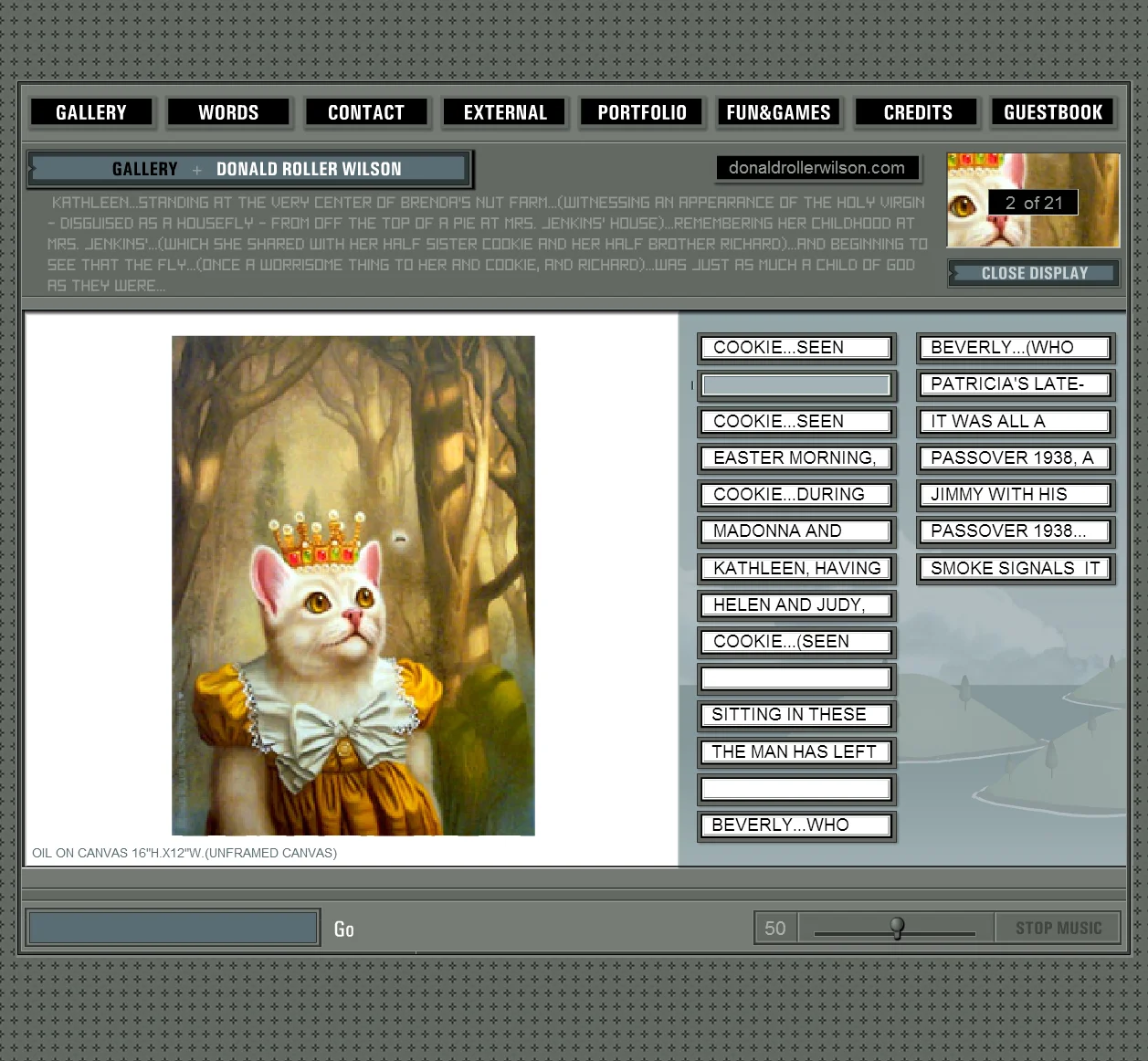This screenshot has height=1061, width=1148.
Task: Select PASSOVER 1938... painting entry
Action: tap(1015, 530)
